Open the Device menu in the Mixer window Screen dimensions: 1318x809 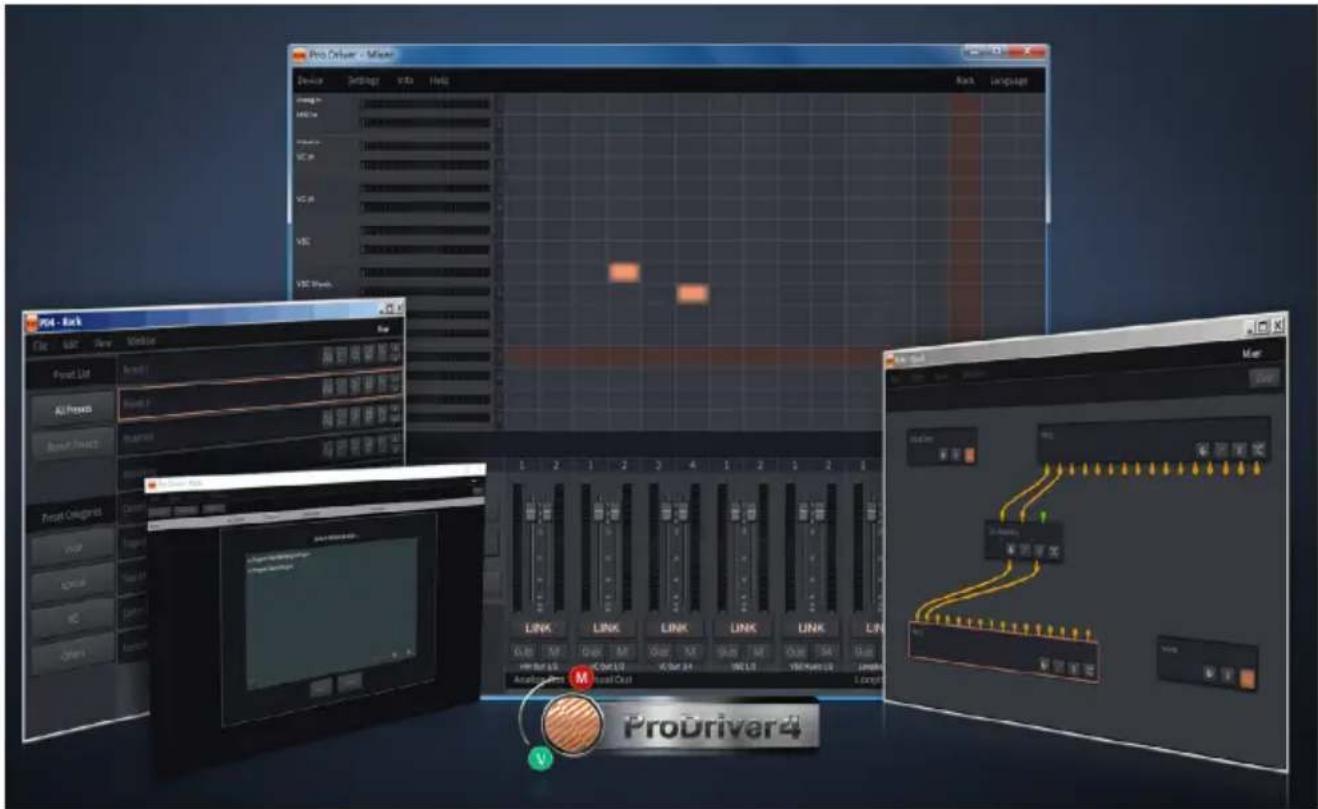[309, 80]
